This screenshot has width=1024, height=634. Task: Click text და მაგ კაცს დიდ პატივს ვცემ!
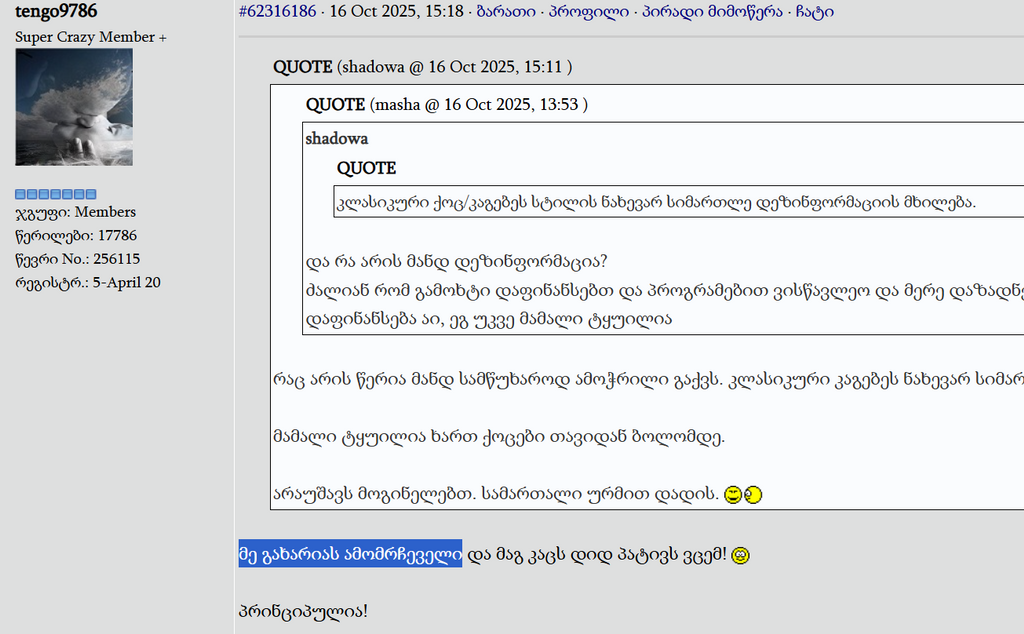tap(597, 554)
